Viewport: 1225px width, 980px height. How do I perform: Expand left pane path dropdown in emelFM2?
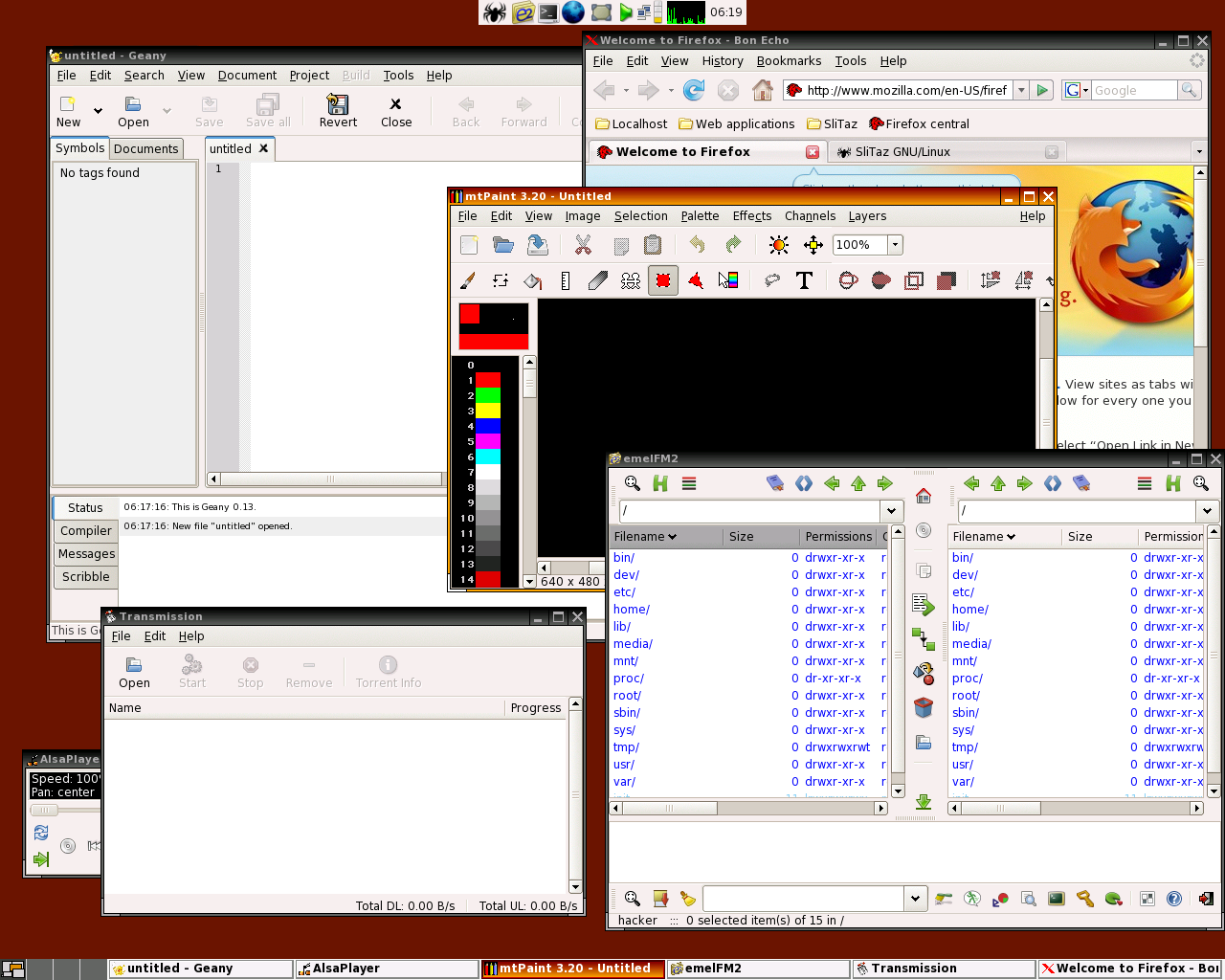tap(891, 511)
